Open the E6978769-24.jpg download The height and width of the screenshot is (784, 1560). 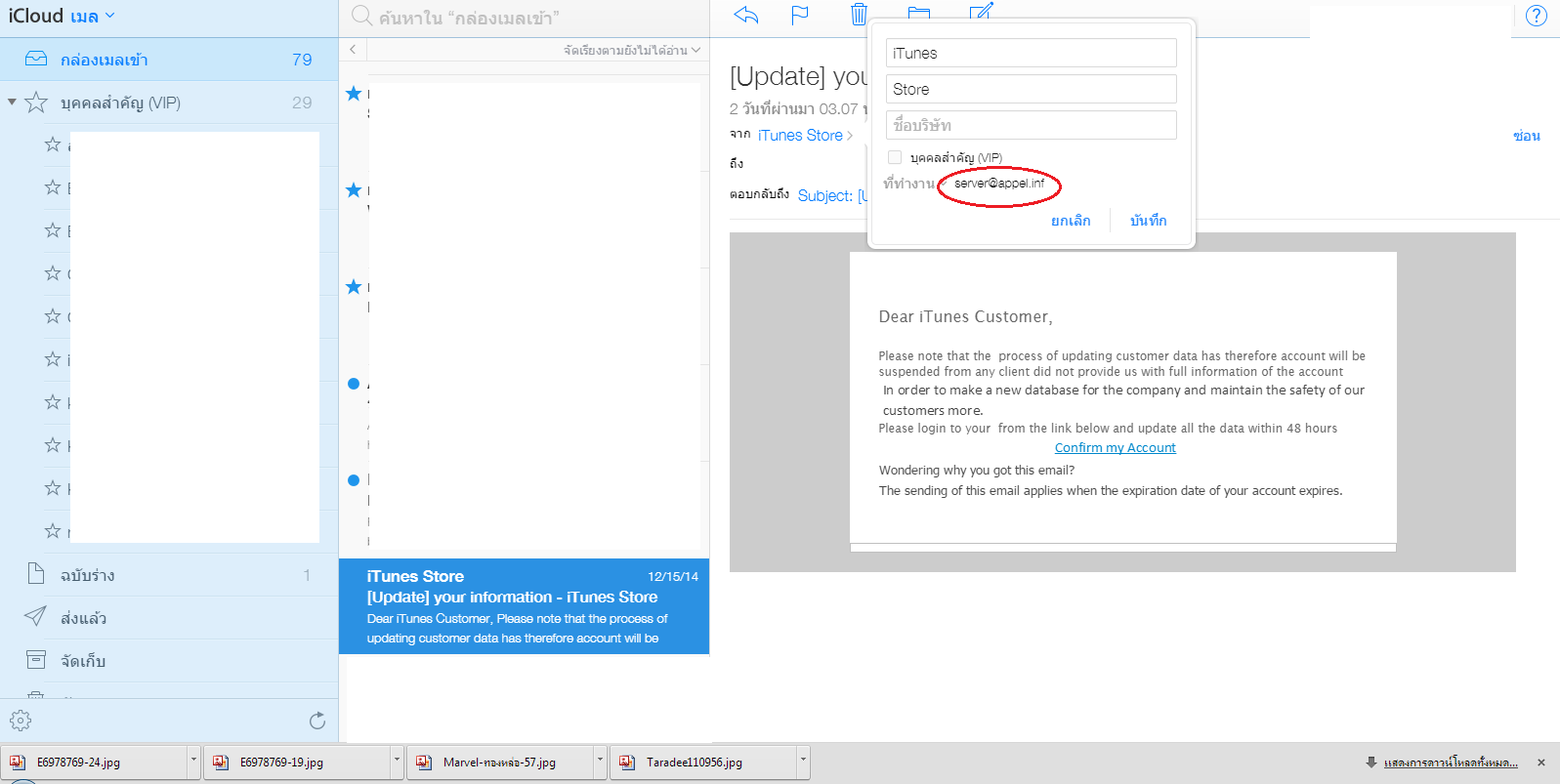95,763
